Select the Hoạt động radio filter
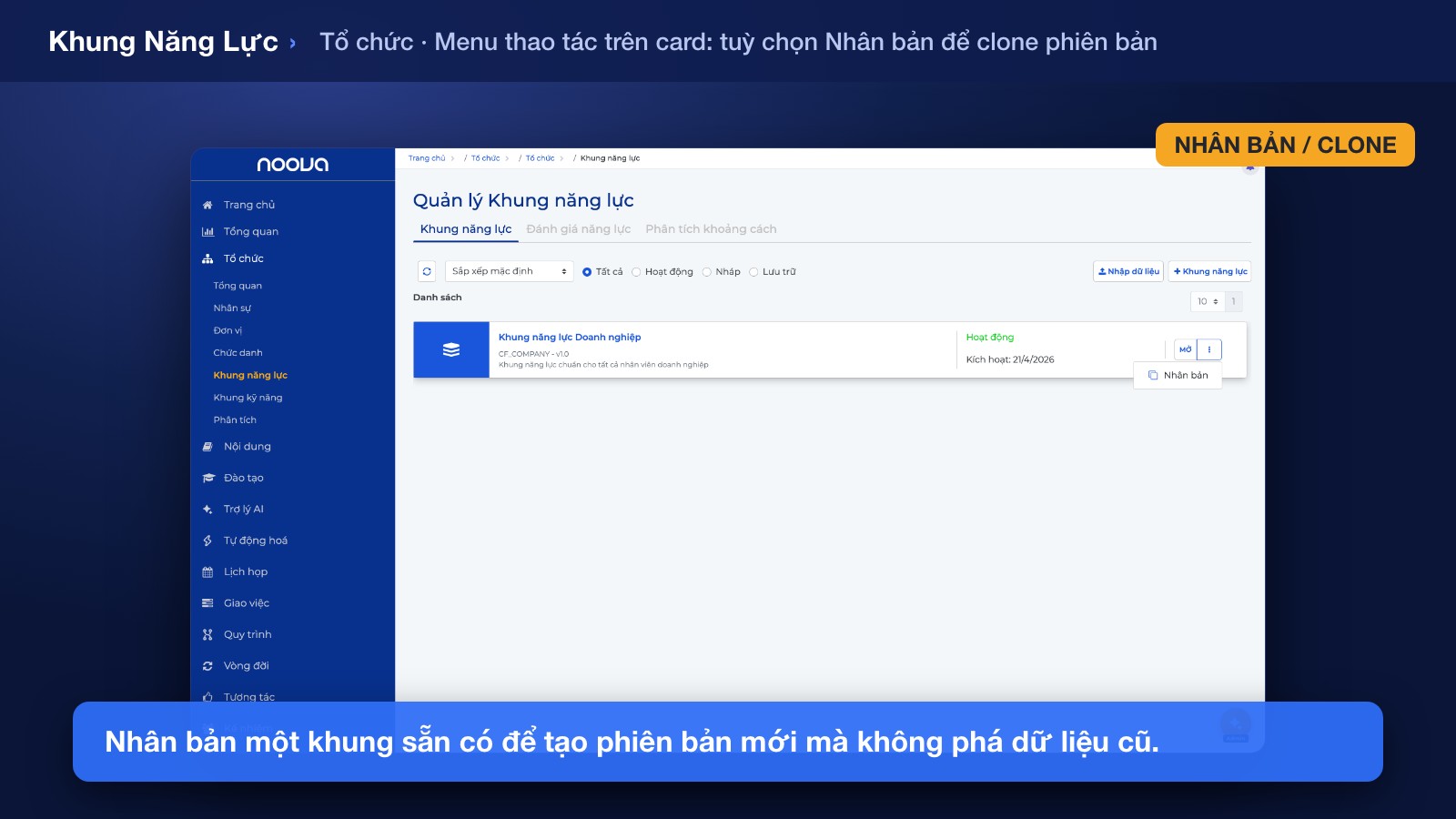This screenshot has width=1456, height=819. (636, 272)
